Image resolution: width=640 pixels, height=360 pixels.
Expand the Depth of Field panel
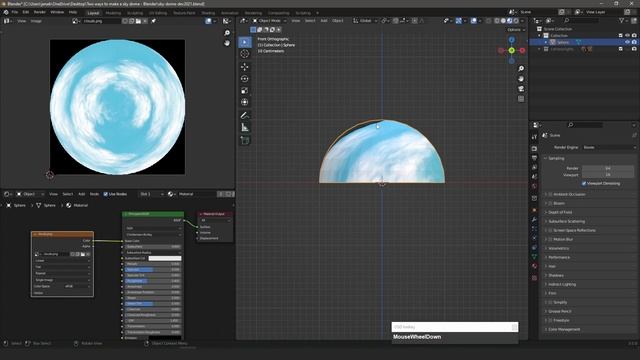pos(560,212)
